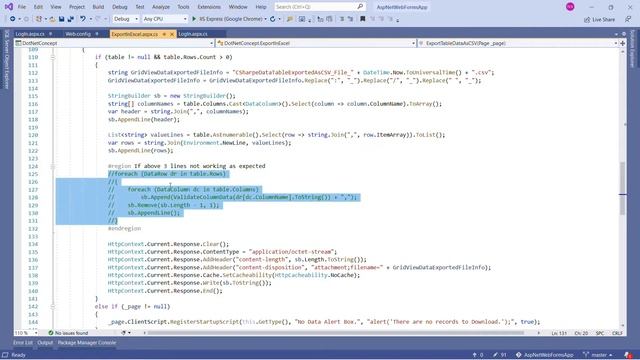The width and height of the screenshot is (640, 360).
Task: Open Find in Files toolbar icon
Action: tap(290, 19)
